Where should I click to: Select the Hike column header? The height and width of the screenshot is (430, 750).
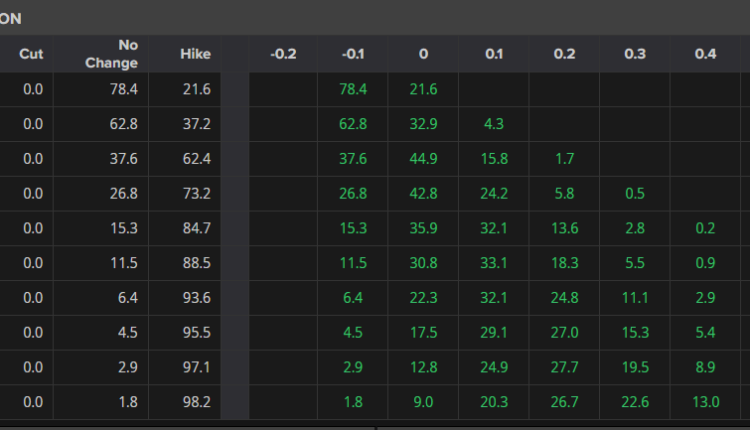[196, 54]
